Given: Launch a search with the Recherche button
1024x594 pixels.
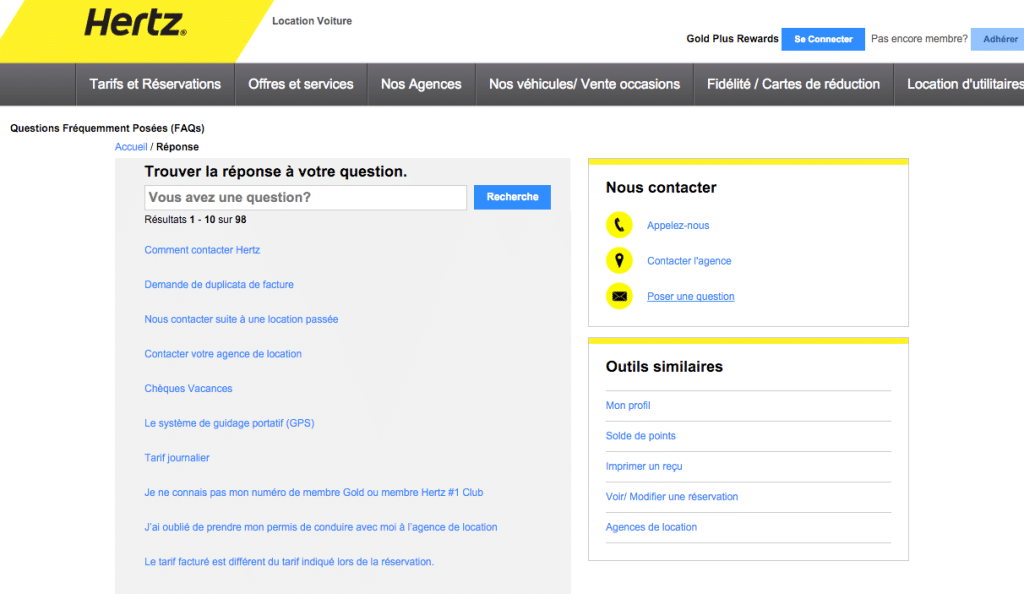Looking at the screenshot, I should point(512,197).
